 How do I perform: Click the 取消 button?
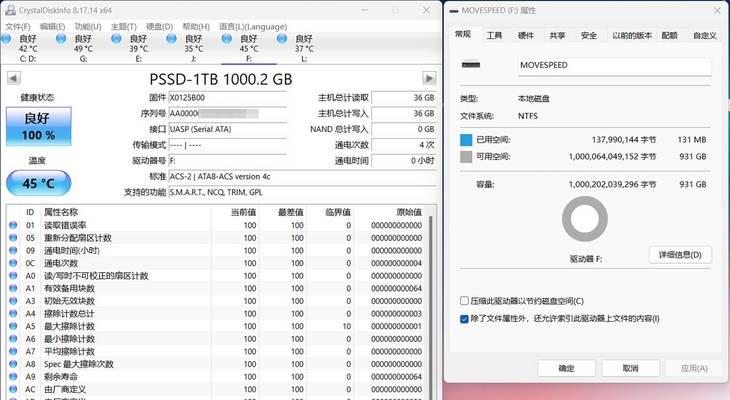pos(630,368)
